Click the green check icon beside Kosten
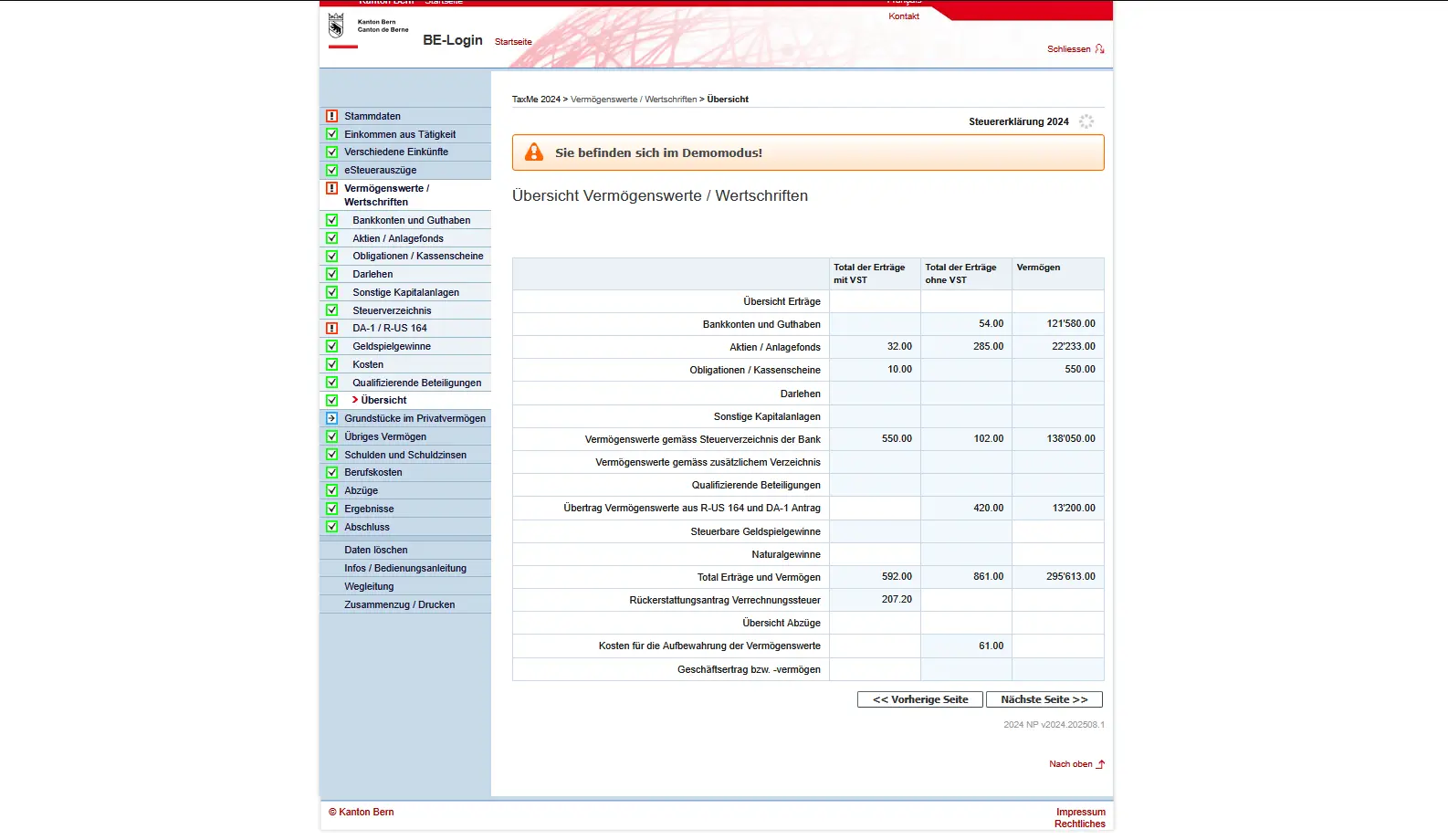Image resolution: width=1448 pixels, height=840 pixels. coord(332,364)
